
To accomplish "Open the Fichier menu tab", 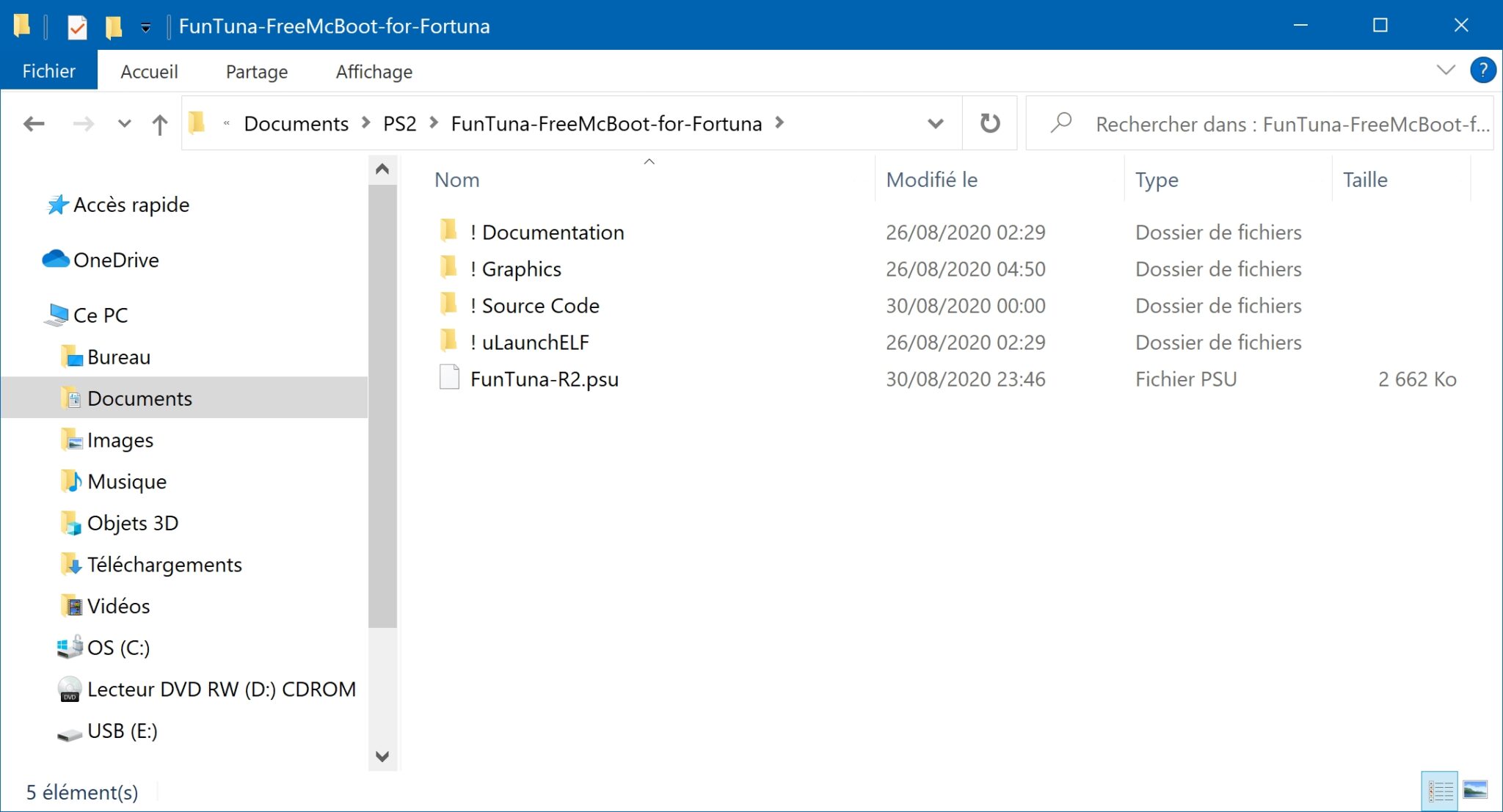I will pyautogui.click(x=48, y=71).
